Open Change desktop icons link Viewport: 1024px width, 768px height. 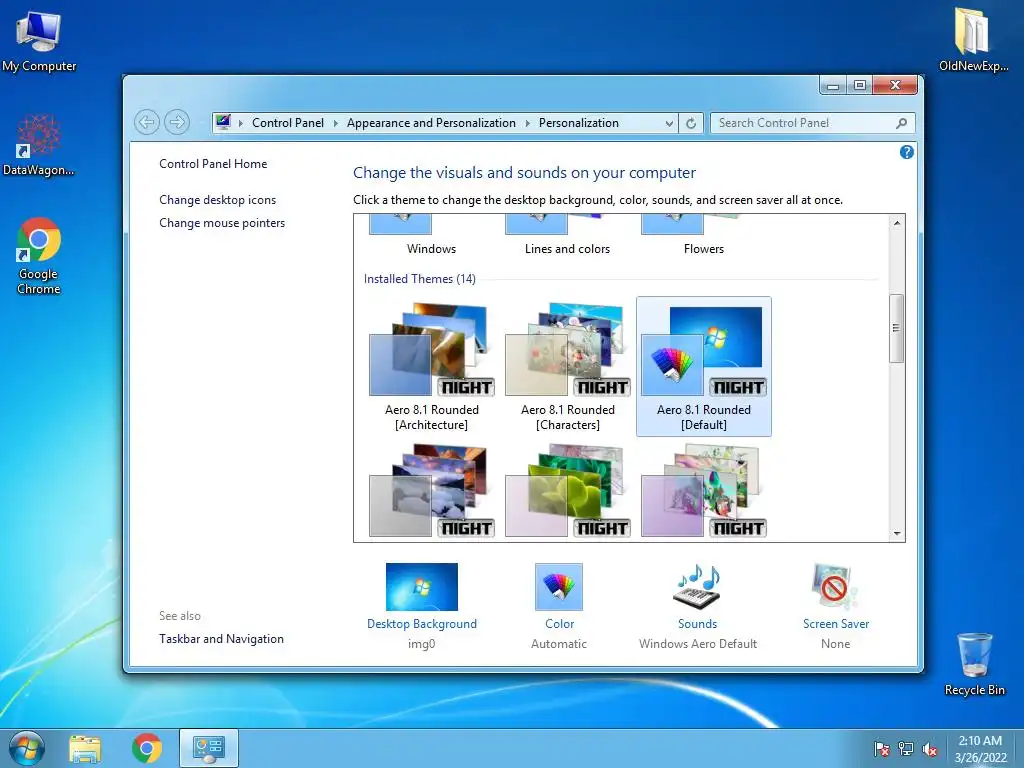click(x=217, y=200)
